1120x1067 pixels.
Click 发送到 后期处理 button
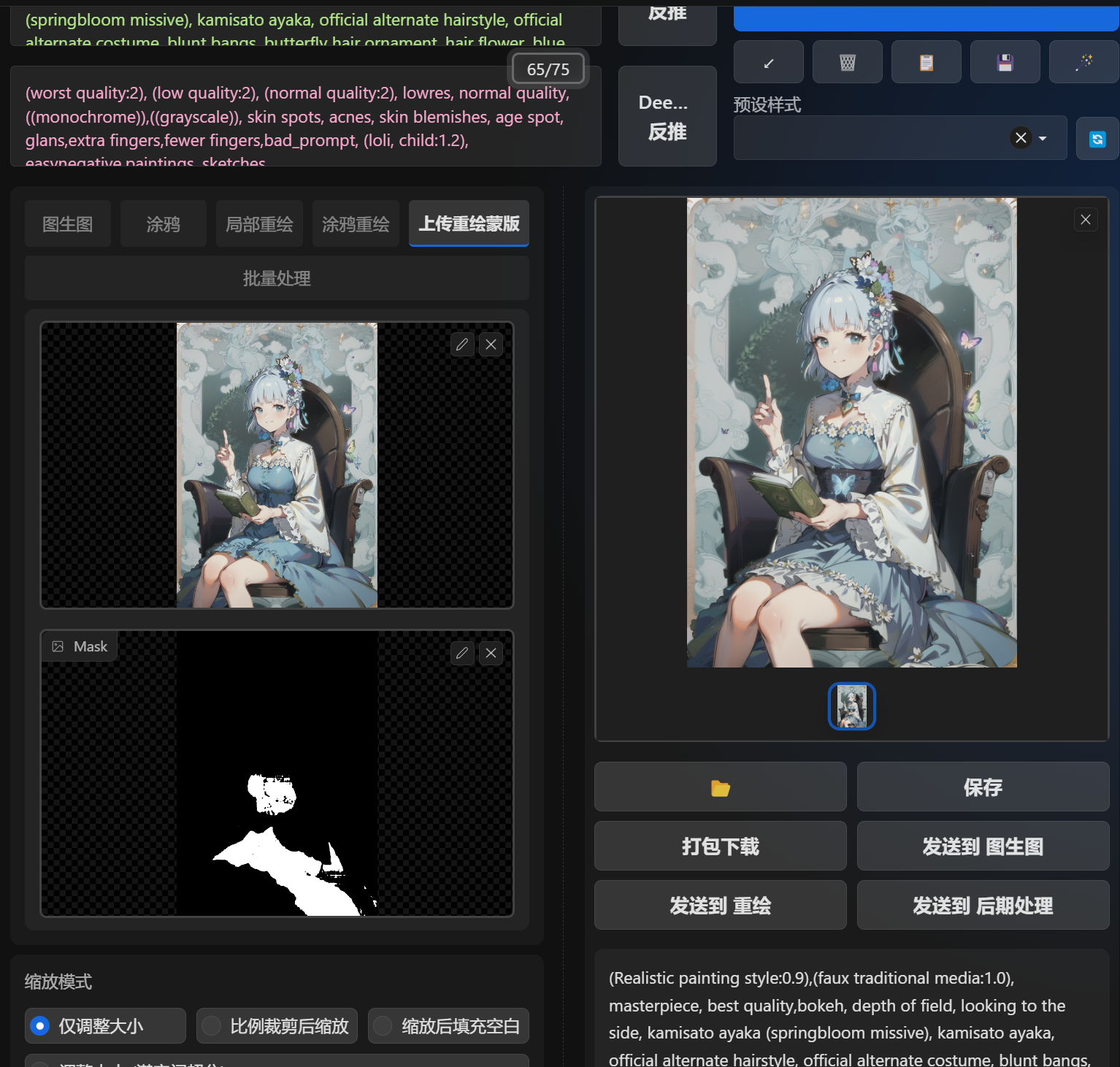click(x=983, y=906)
